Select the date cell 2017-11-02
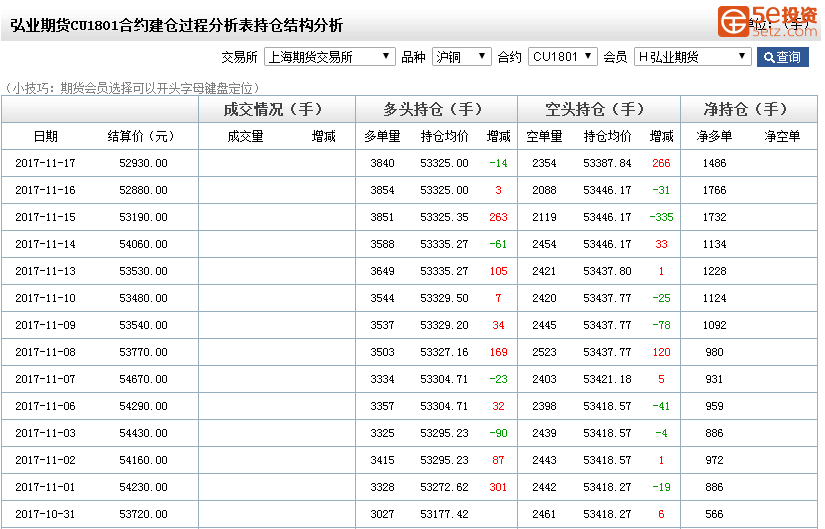This screenshot has width=825, height=529. (45, 460)
